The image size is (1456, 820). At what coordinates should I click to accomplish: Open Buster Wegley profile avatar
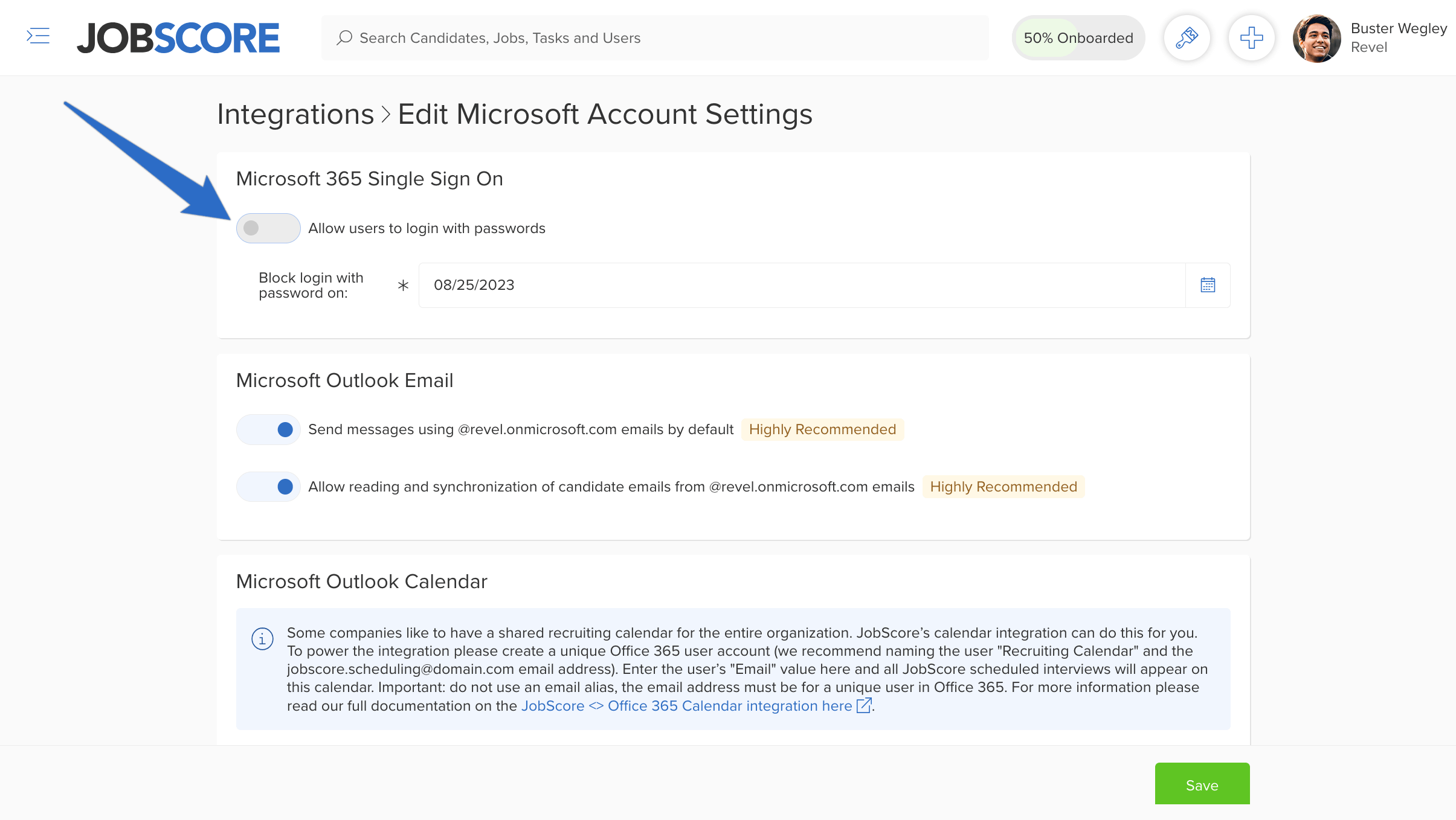point(1316,38)
